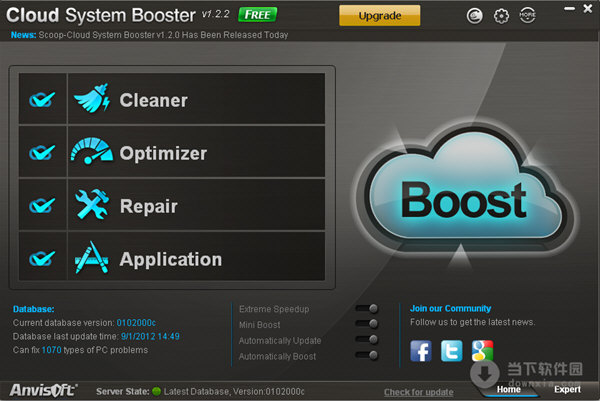Open the news headline about v1.2.0 release

click(163, 35)
